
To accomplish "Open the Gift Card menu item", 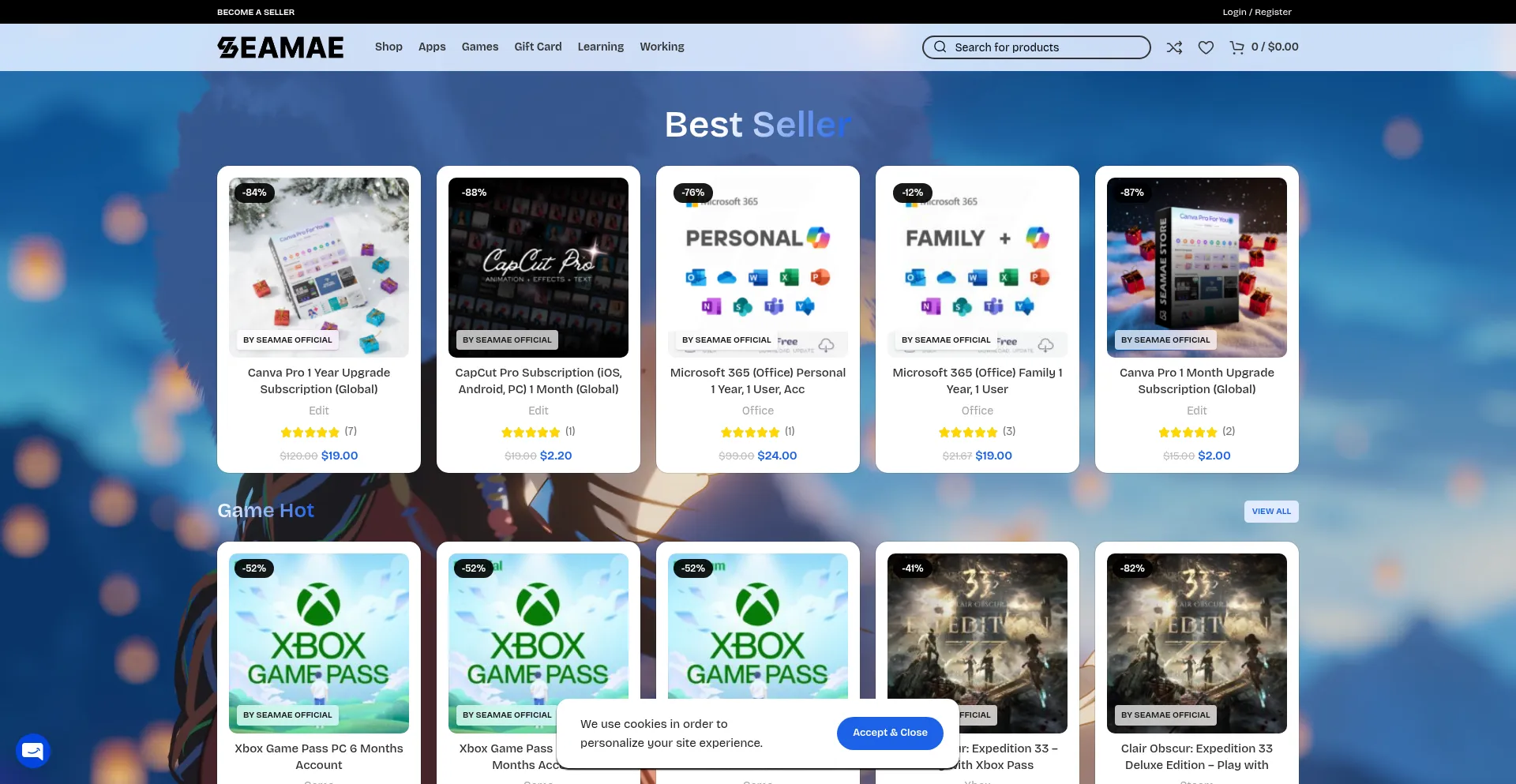I will click(x=538, y=47).
